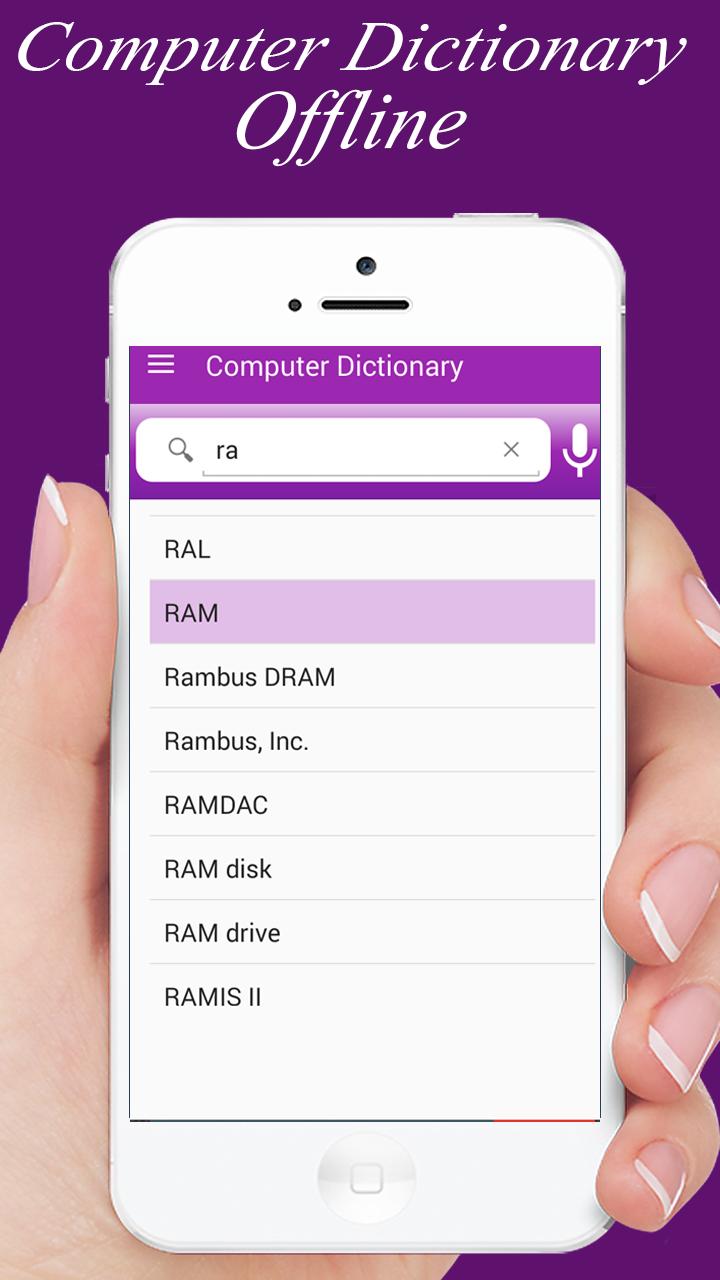The width and height of the screenshot is (720, 1280).
Task: Select the RAM drive entry
Action: [x=372, y=933]
